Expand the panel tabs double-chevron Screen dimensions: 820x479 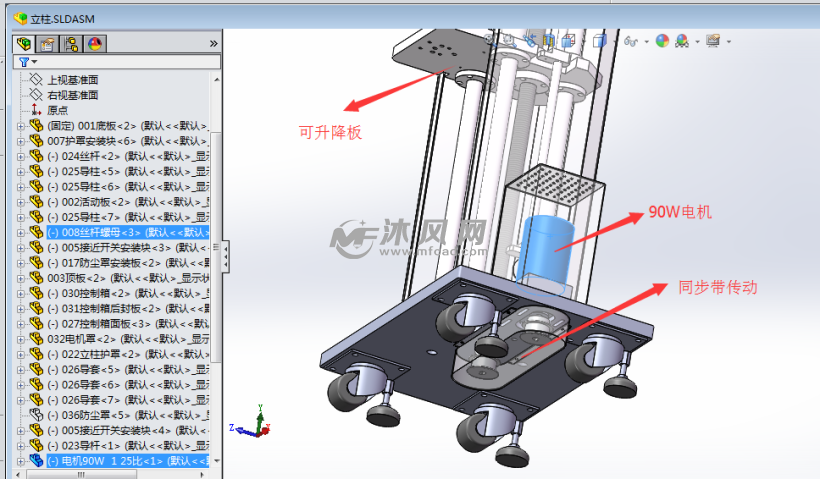(213, 44)
